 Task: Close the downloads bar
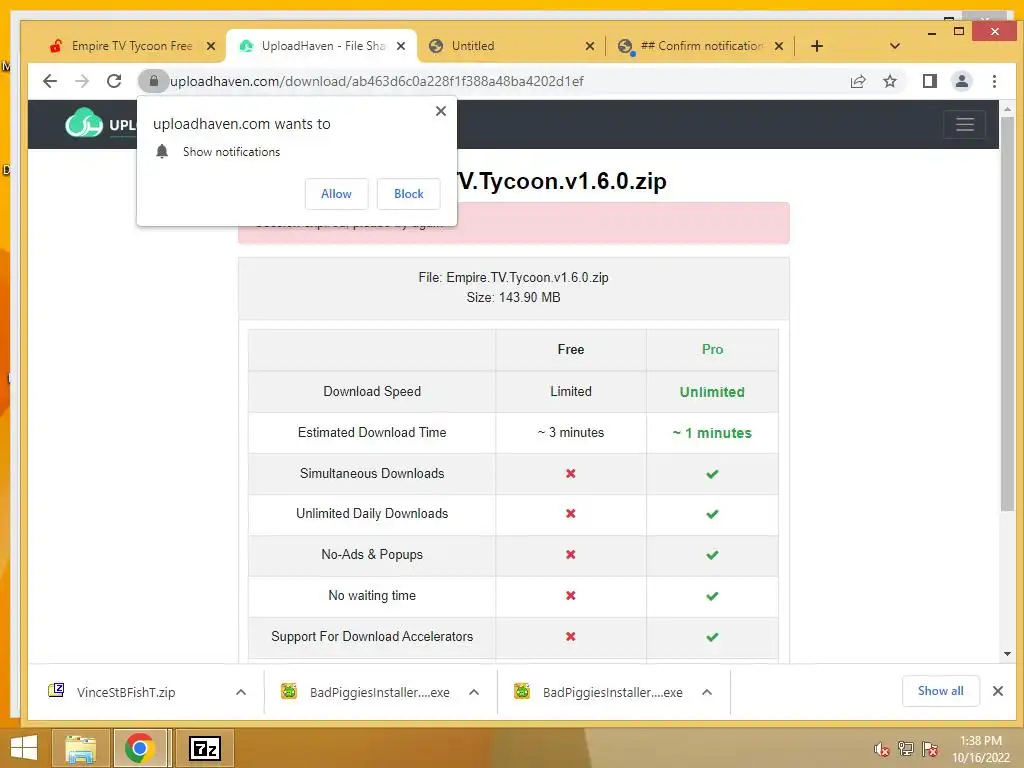997,691
